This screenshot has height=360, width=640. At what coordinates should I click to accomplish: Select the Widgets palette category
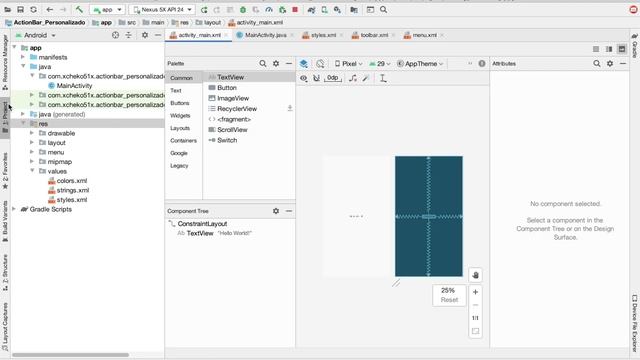tap(180, 116)
